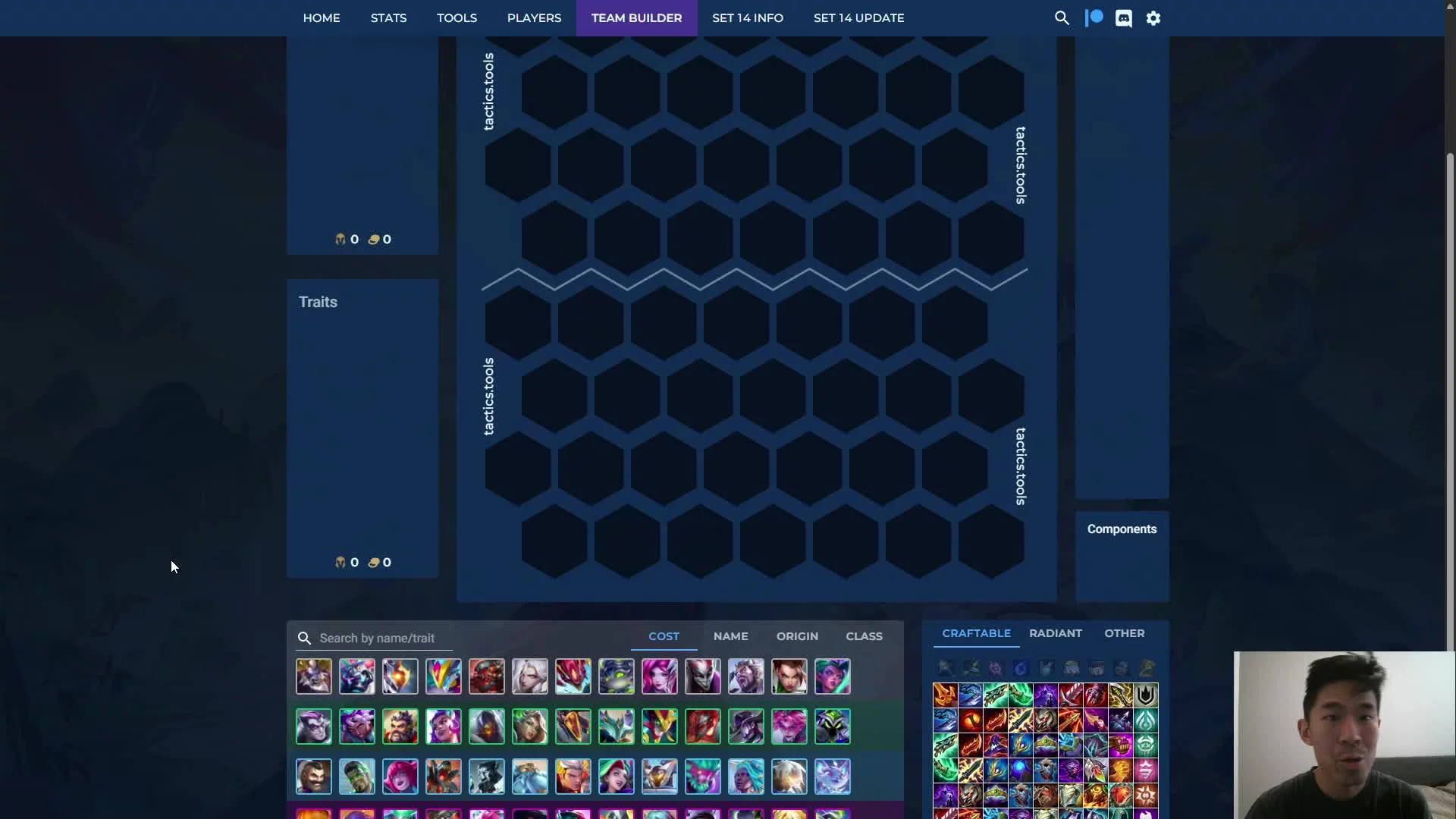Sort champions by ORIGIN
Viewport: 1456px width, 819px height.
point(797,636)
